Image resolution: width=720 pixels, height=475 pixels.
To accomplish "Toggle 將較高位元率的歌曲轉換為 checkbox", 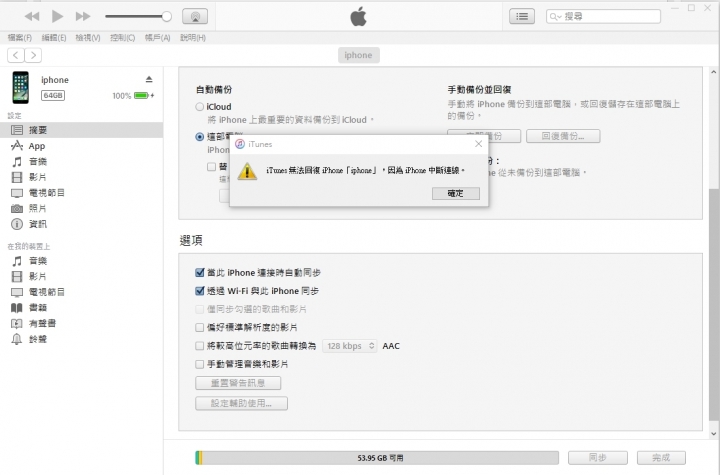I will coord(199,346).
